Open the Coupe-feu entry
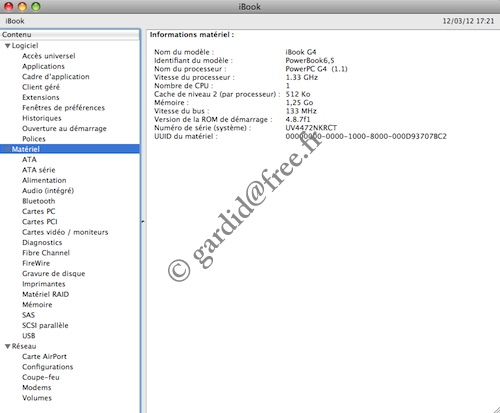 pyautogui.click(x=41, y=377)
